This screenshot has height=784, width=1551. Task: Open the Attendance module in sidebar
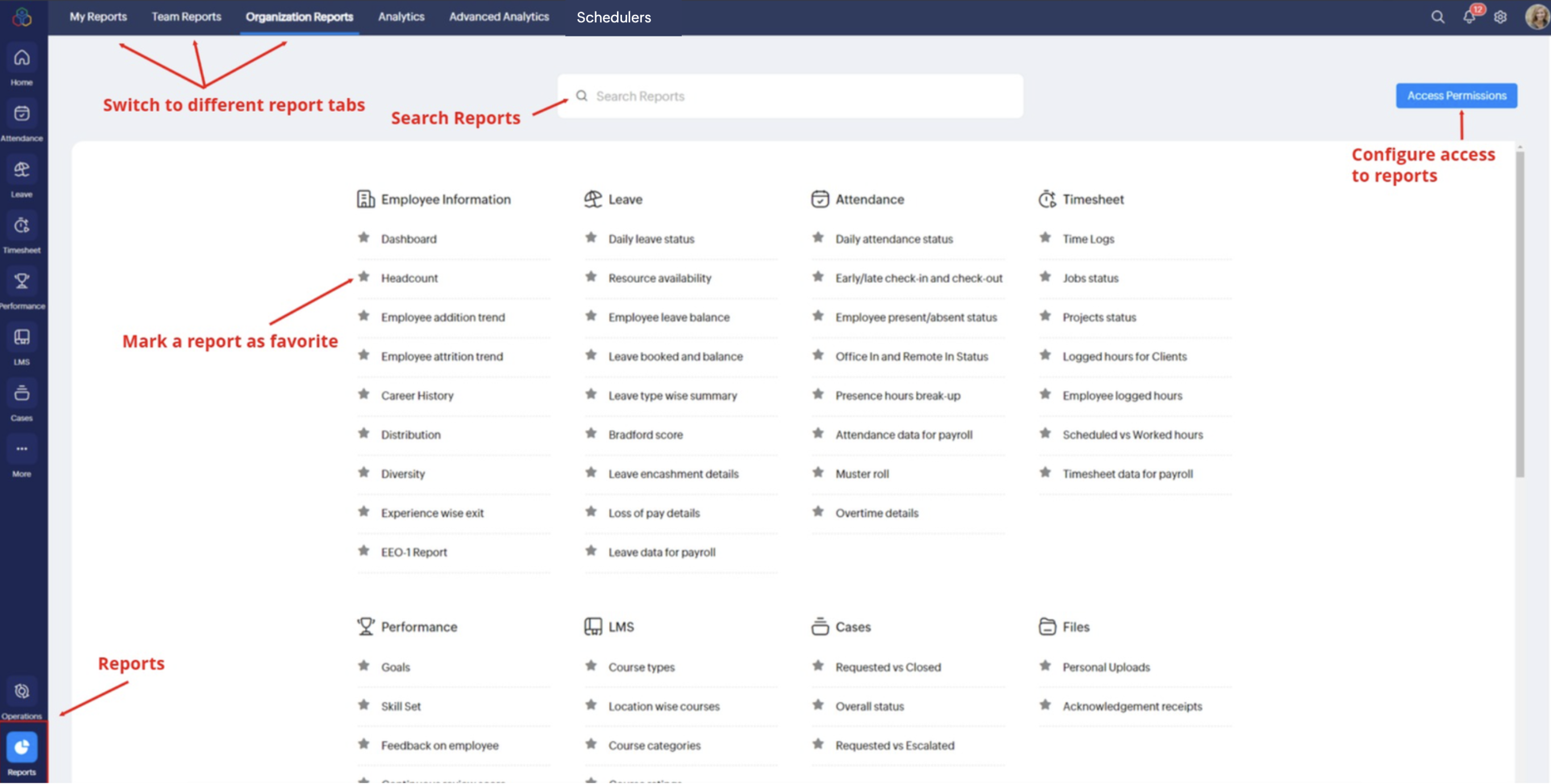pos(22,114)
